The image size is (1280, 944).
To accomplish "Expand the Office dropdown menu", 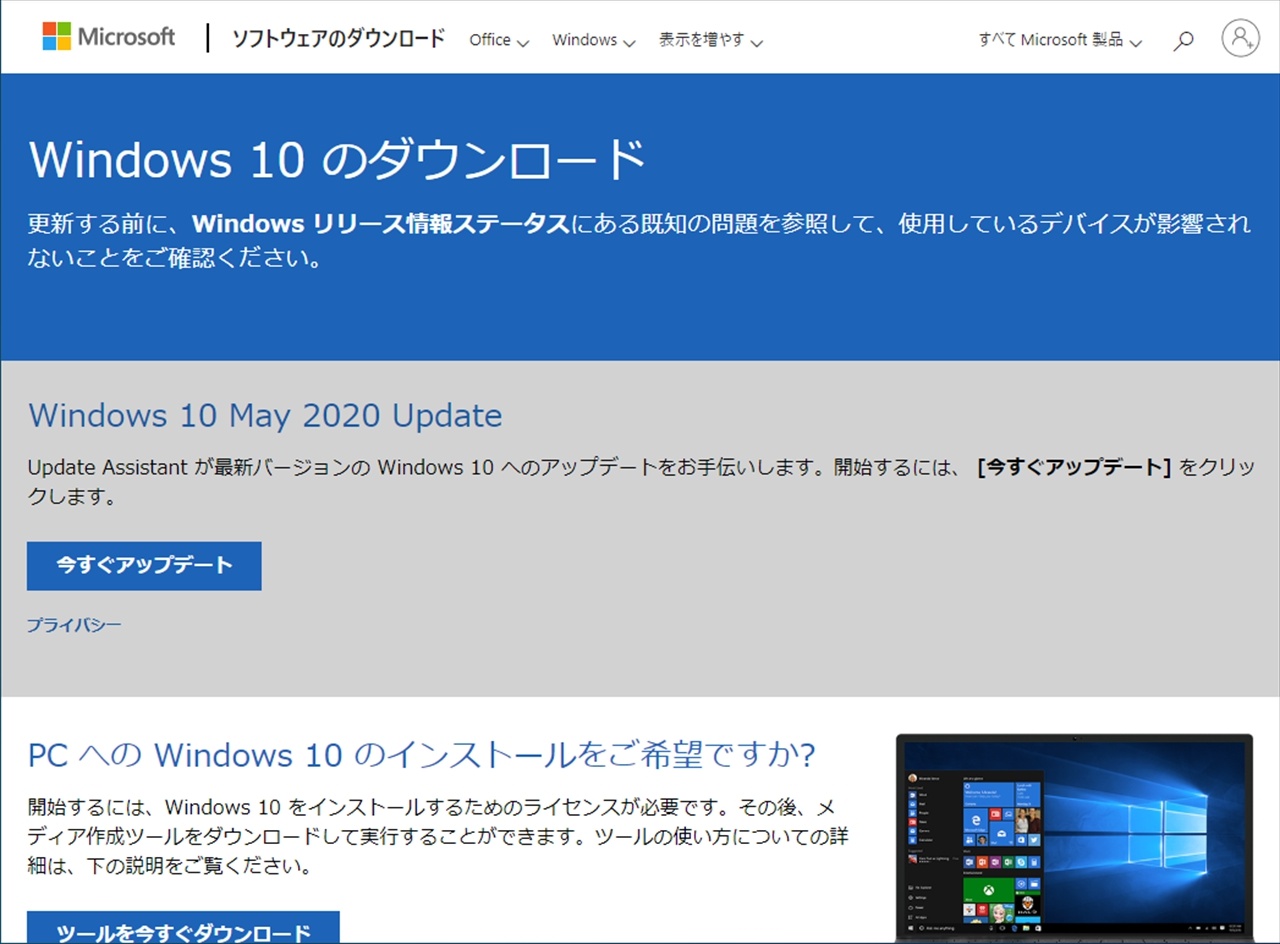I will pyautogui.click(x=499, y=40).
